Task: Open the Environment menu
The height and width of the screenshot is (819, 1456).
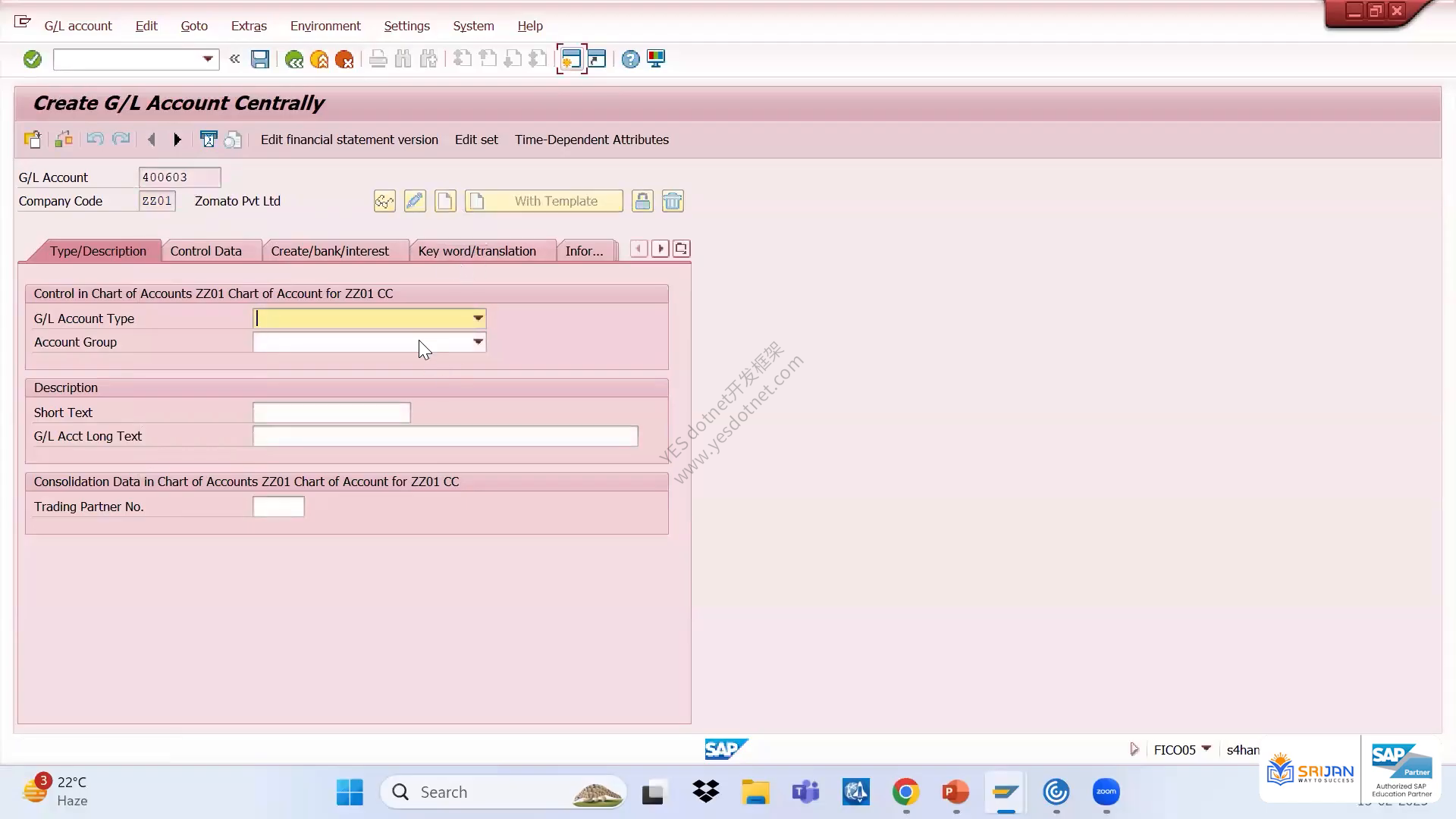Action: click(325, 26)
